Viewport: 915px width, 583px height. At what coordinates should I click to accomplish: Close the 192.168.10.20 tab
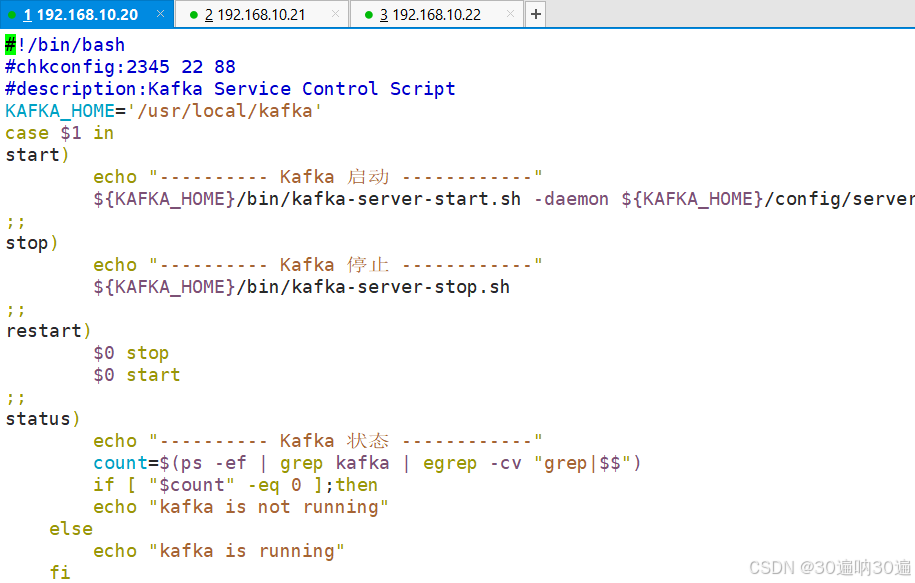[x=160, y=13]
